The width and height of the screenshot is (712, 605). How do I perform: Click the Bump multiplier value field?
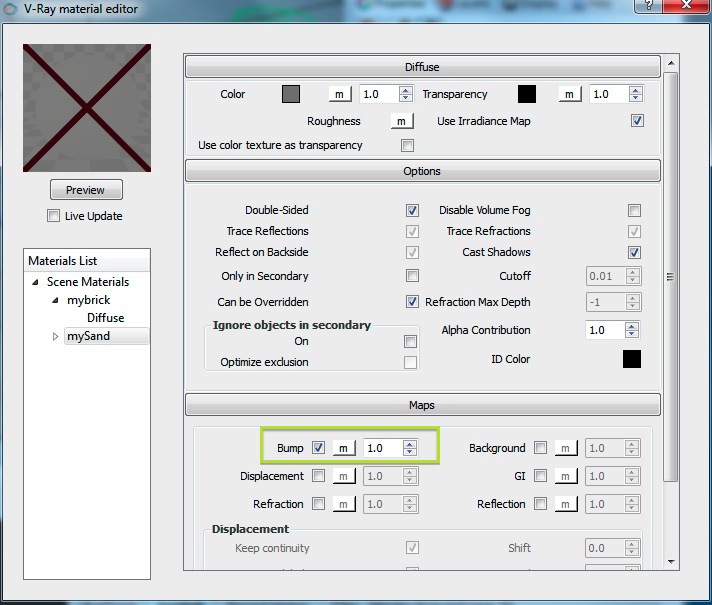point(383,448)
